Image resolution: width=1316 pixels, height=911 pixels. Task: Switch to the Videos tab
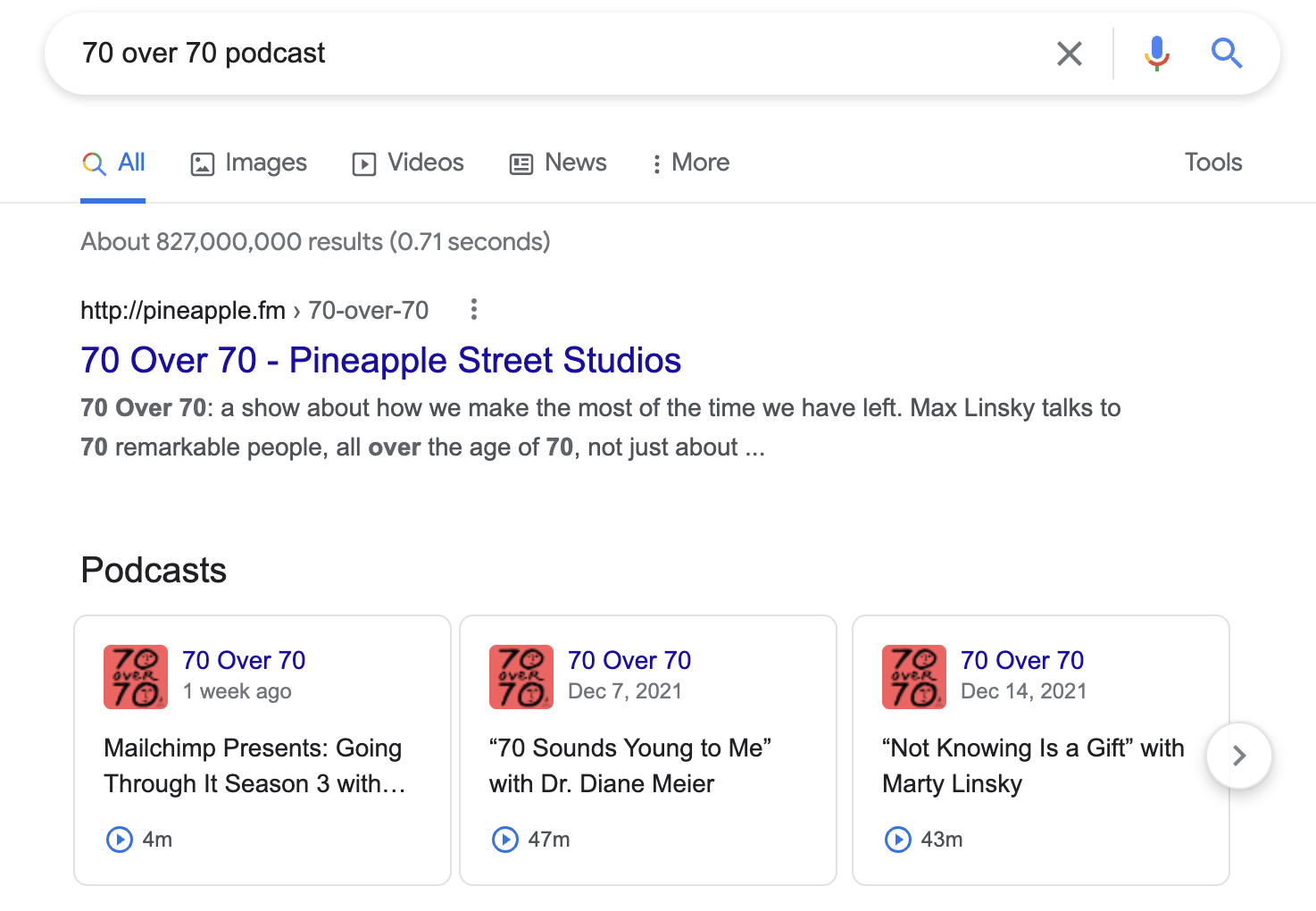[408, 163]
